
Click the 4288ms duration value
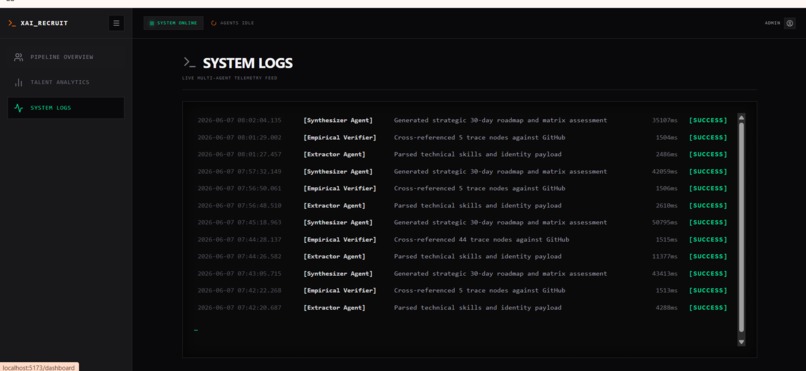(667, 308)
